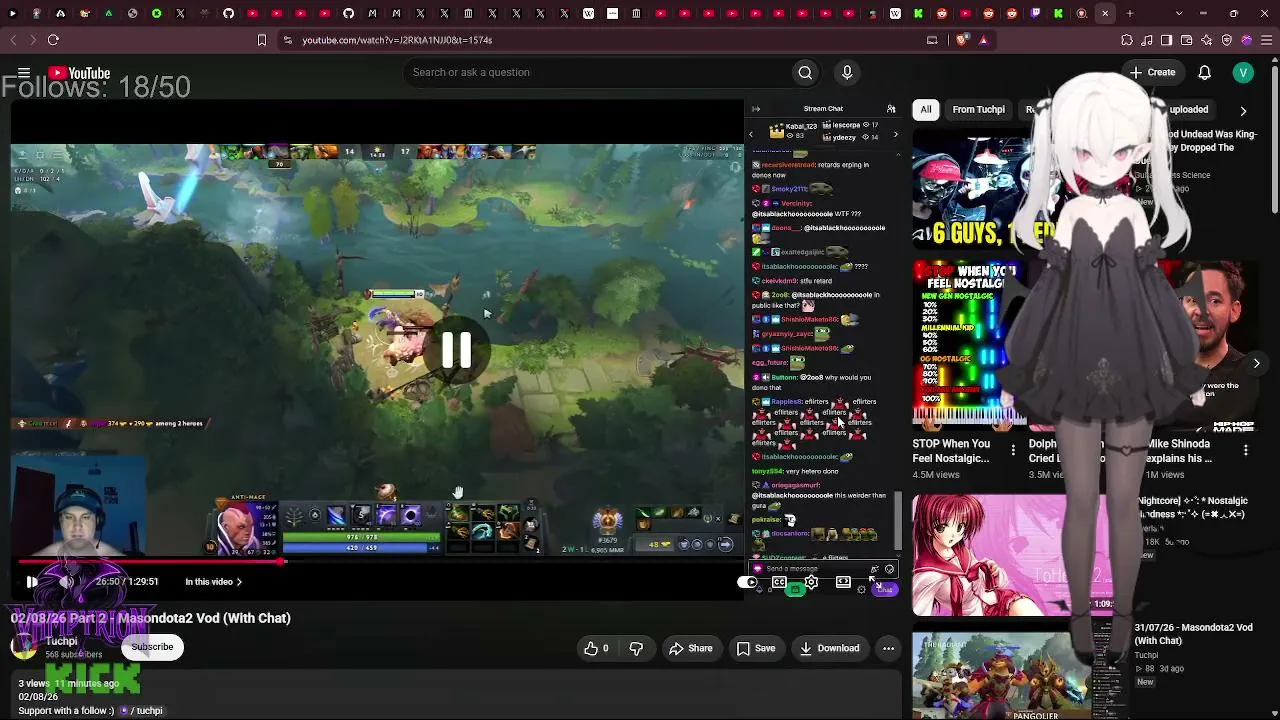1280x720 pixels.
Task: Open Tuchpi channel avatar
Action: pyautogui.click(x=23, y=646)
